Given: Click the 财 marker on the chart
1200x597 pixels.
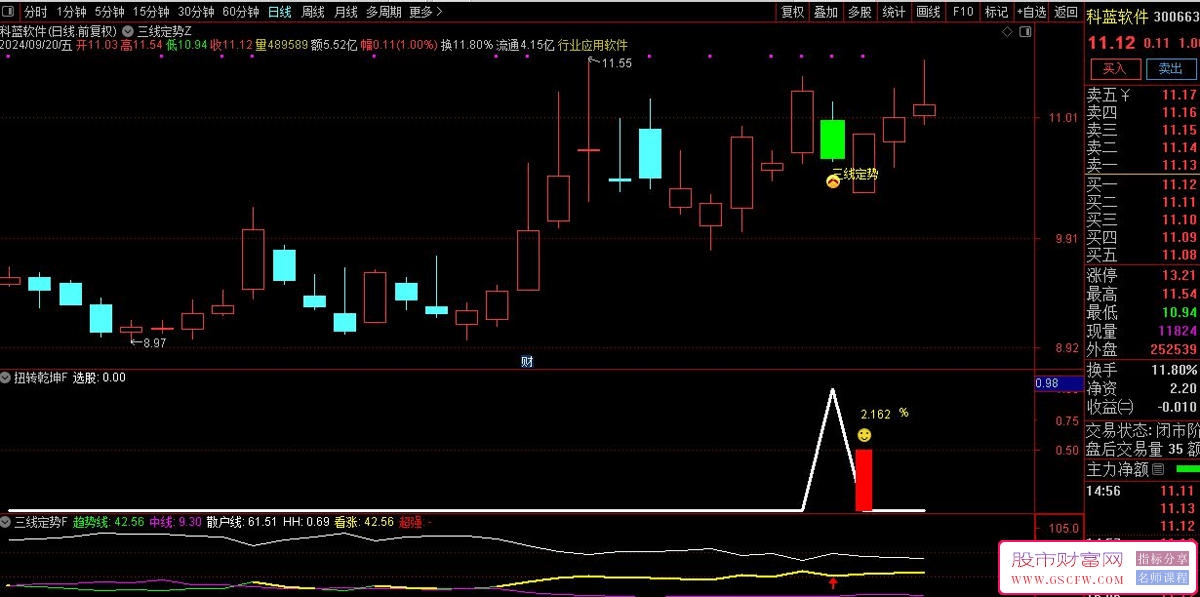Looking at the screenshot, I should click(527, 361).
